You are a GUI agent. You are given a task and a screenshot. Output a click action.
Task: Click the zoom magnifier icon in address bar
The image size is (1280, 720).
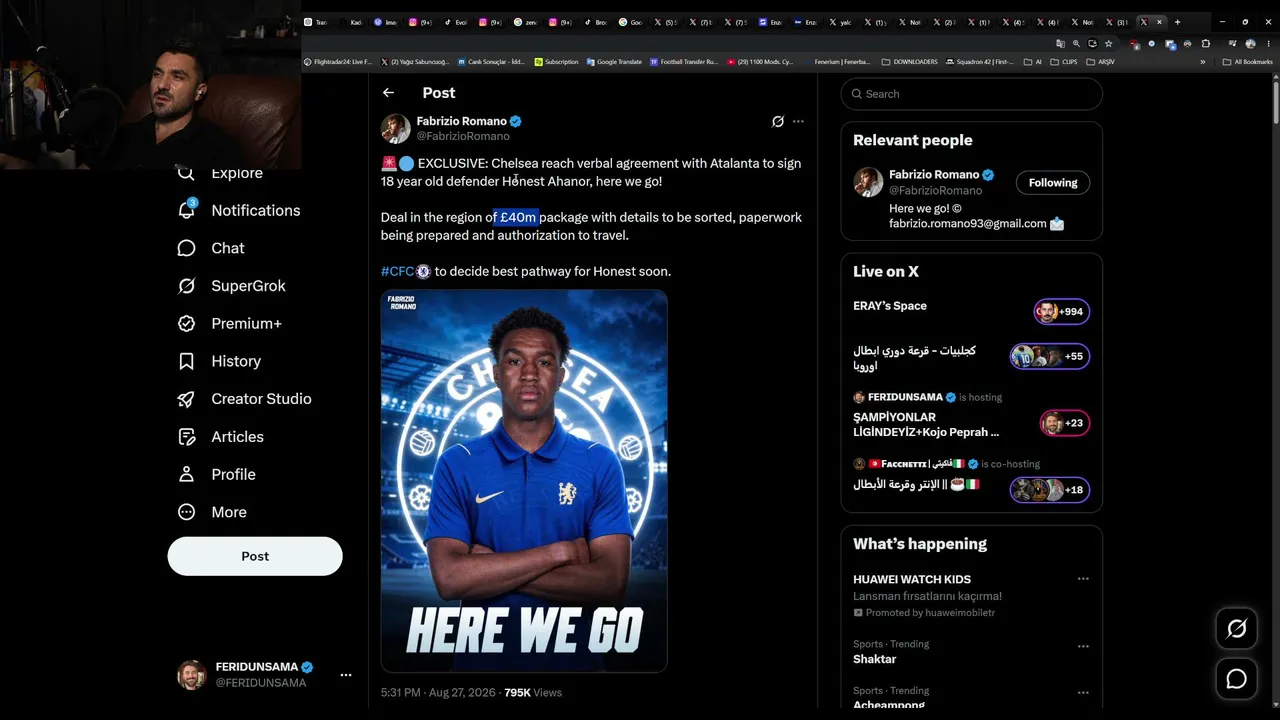click(x=1076, y=44)
